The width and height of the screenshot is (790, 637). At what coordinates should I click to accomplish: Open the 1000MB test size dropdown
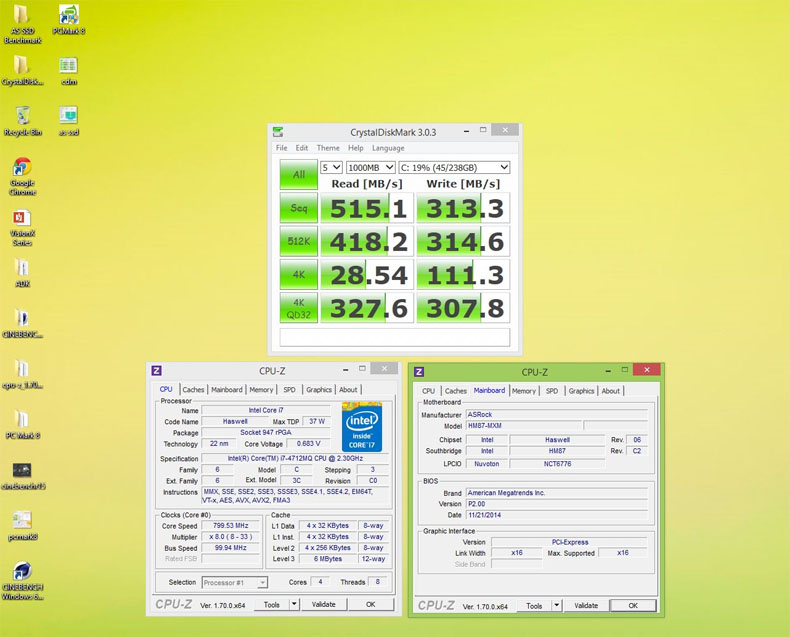click(371, 168)
